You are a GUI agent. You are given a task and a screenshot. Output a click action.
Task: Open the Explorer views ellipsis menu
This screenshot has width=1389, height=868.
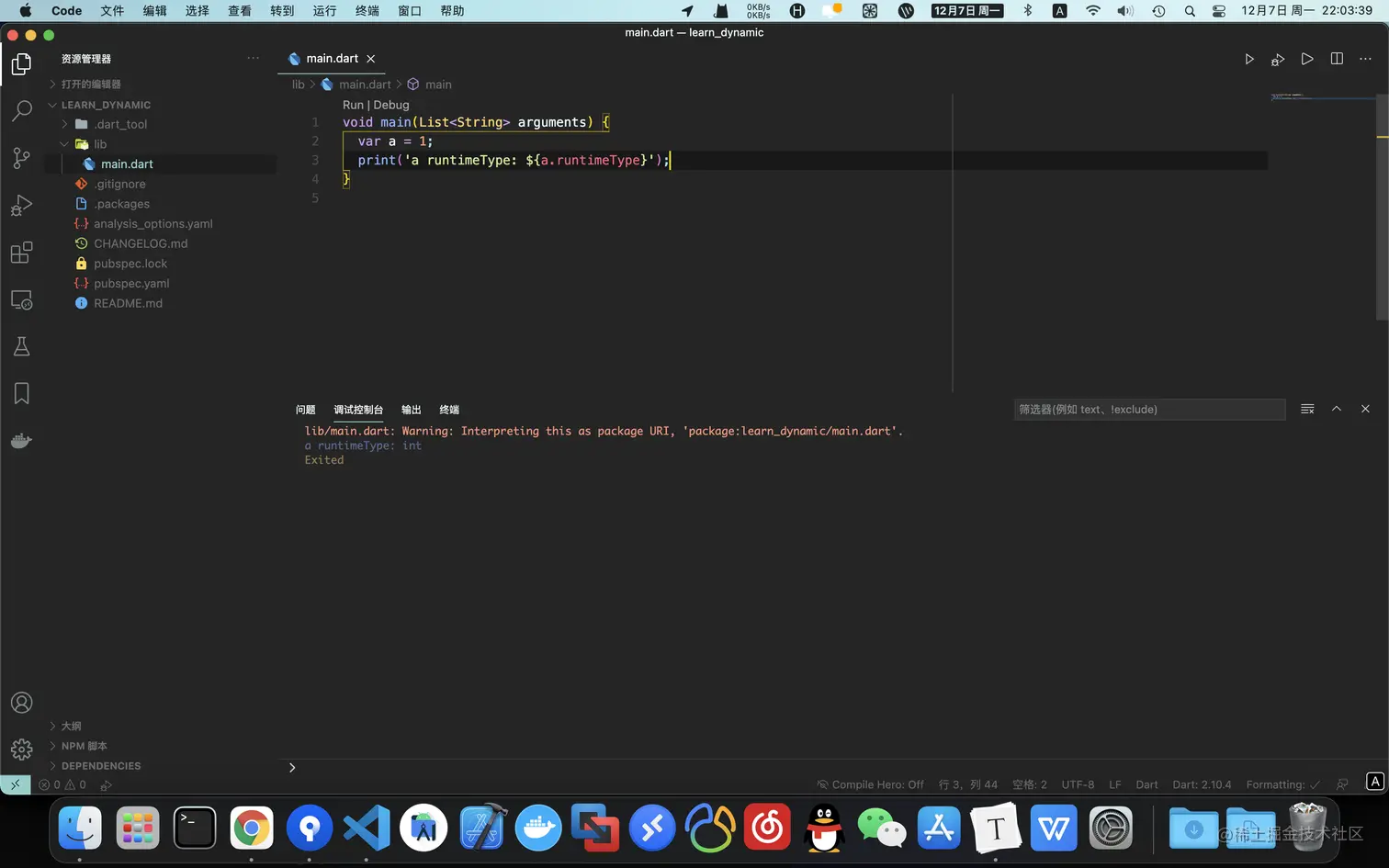254,58
